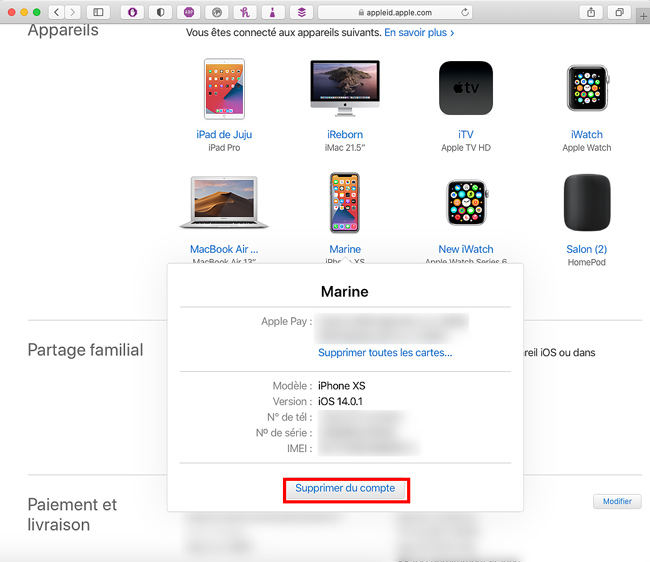Select the iReborn iMac device
The height and width of the screenshot is (562, 650).
tap(345, 88)
